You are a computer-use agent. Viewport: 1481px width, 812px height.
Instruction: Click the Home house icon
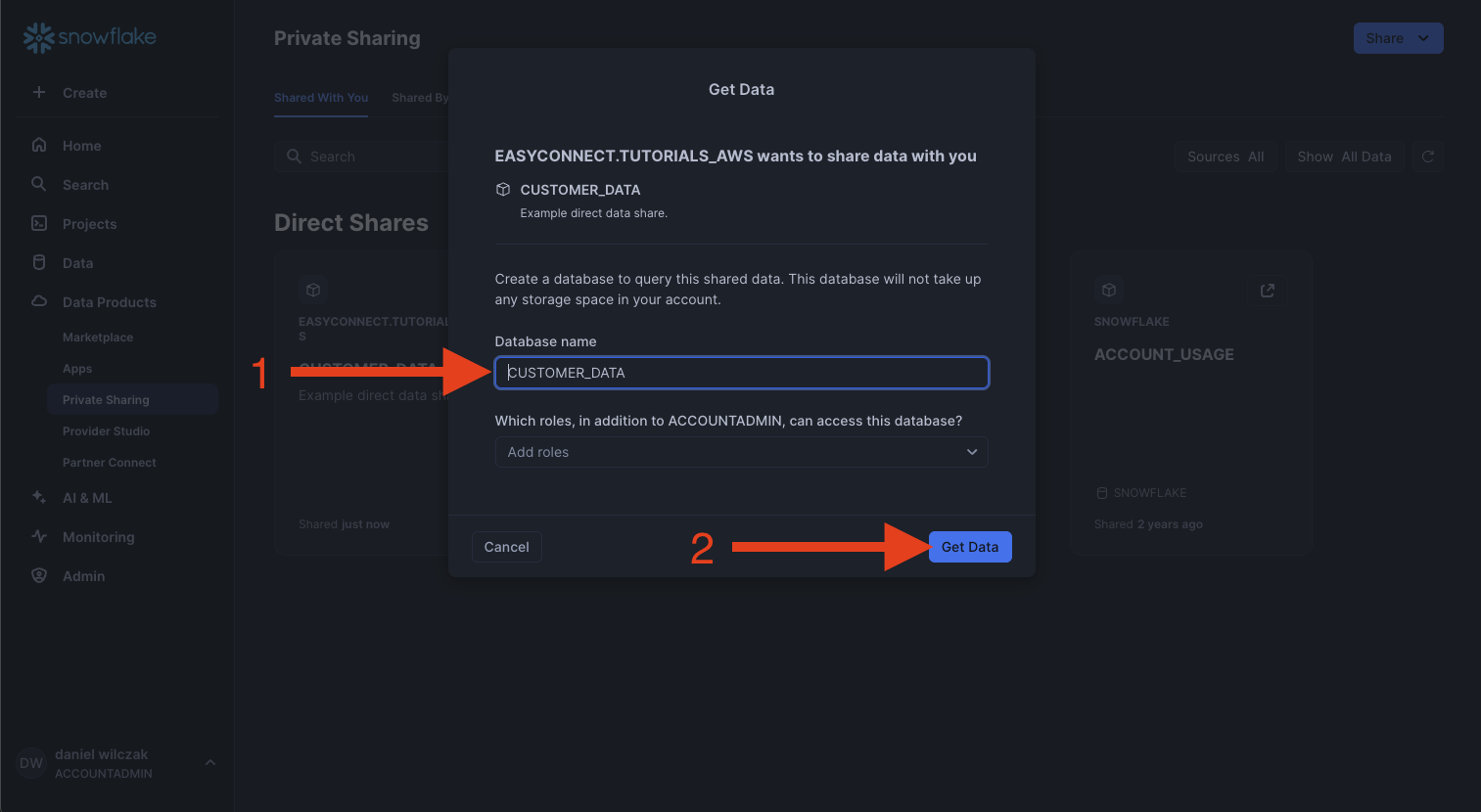tap(39, 145)
